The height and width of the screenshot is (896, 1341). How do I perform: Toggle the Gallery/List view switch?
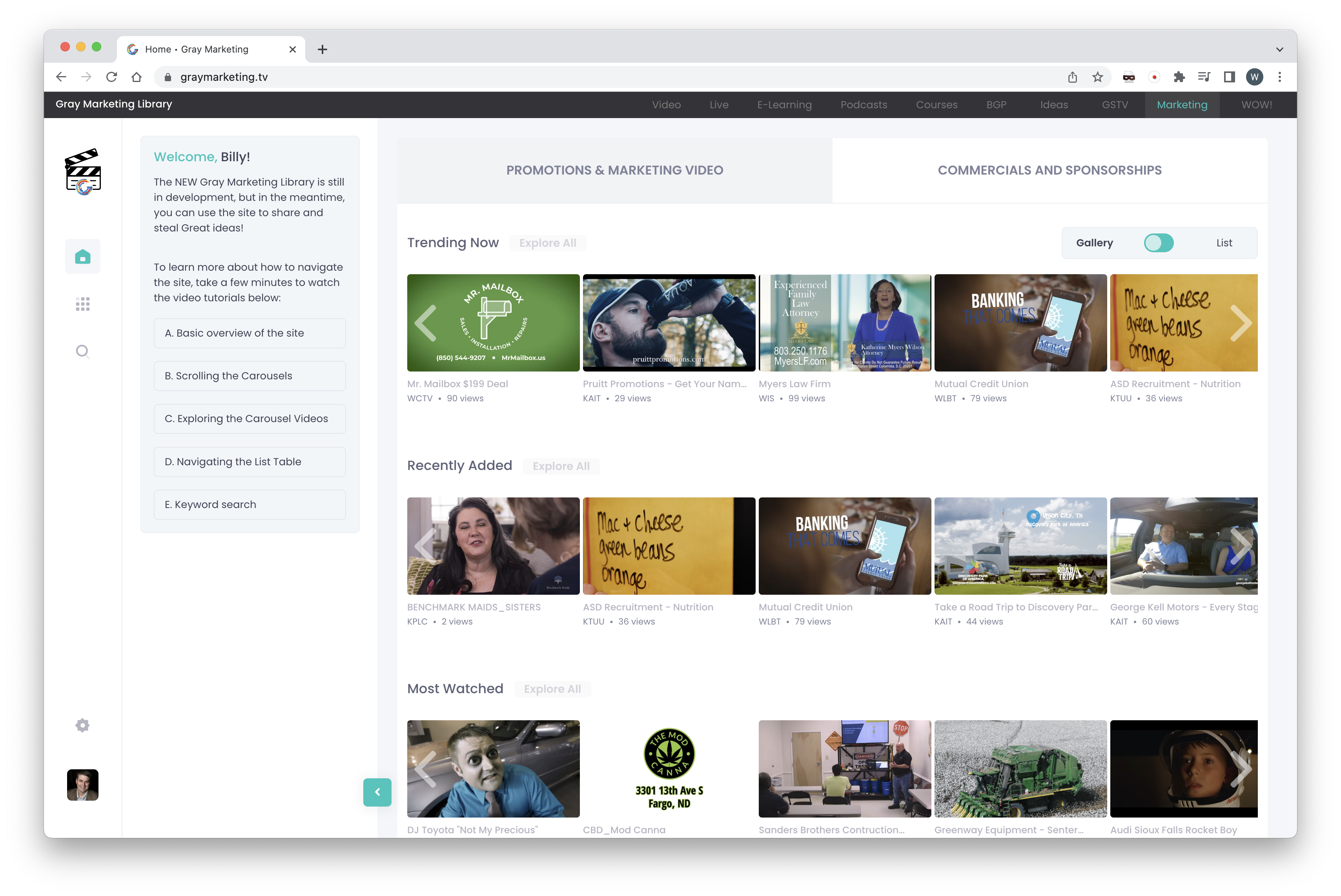(1158, 243)
